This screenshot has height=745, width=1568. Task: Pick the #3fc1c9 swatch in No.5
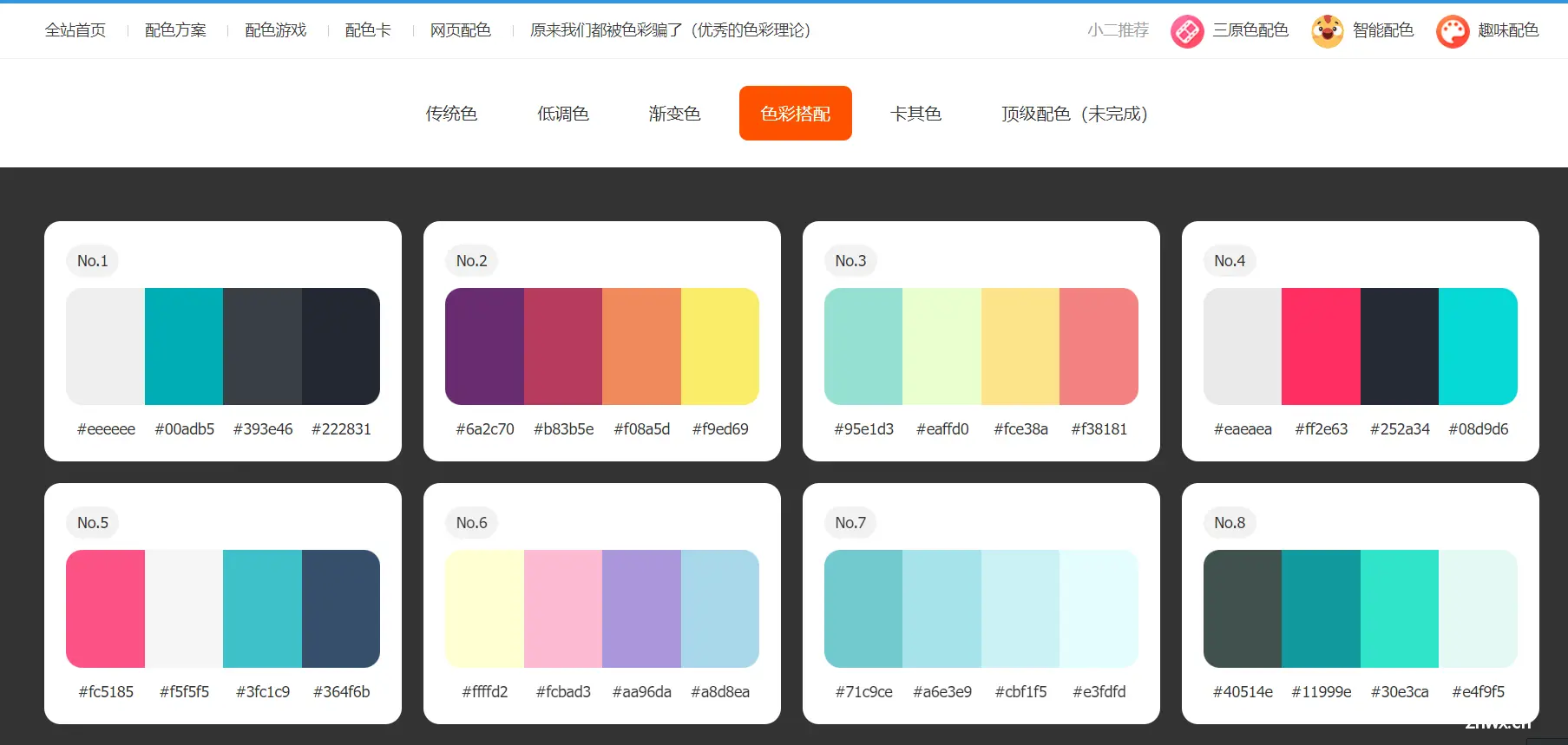[x=262, y=609]
